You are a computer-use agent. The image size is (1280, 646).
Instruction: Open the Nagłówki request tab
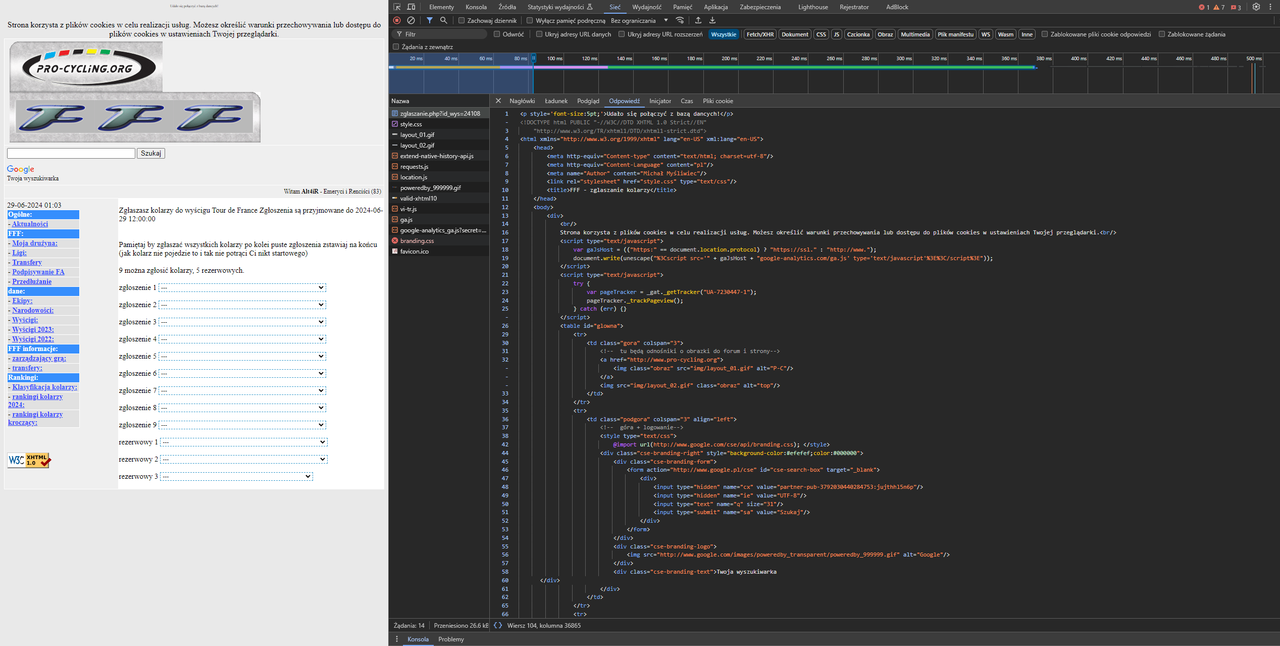pyautogui.click(x=522, y=101)
